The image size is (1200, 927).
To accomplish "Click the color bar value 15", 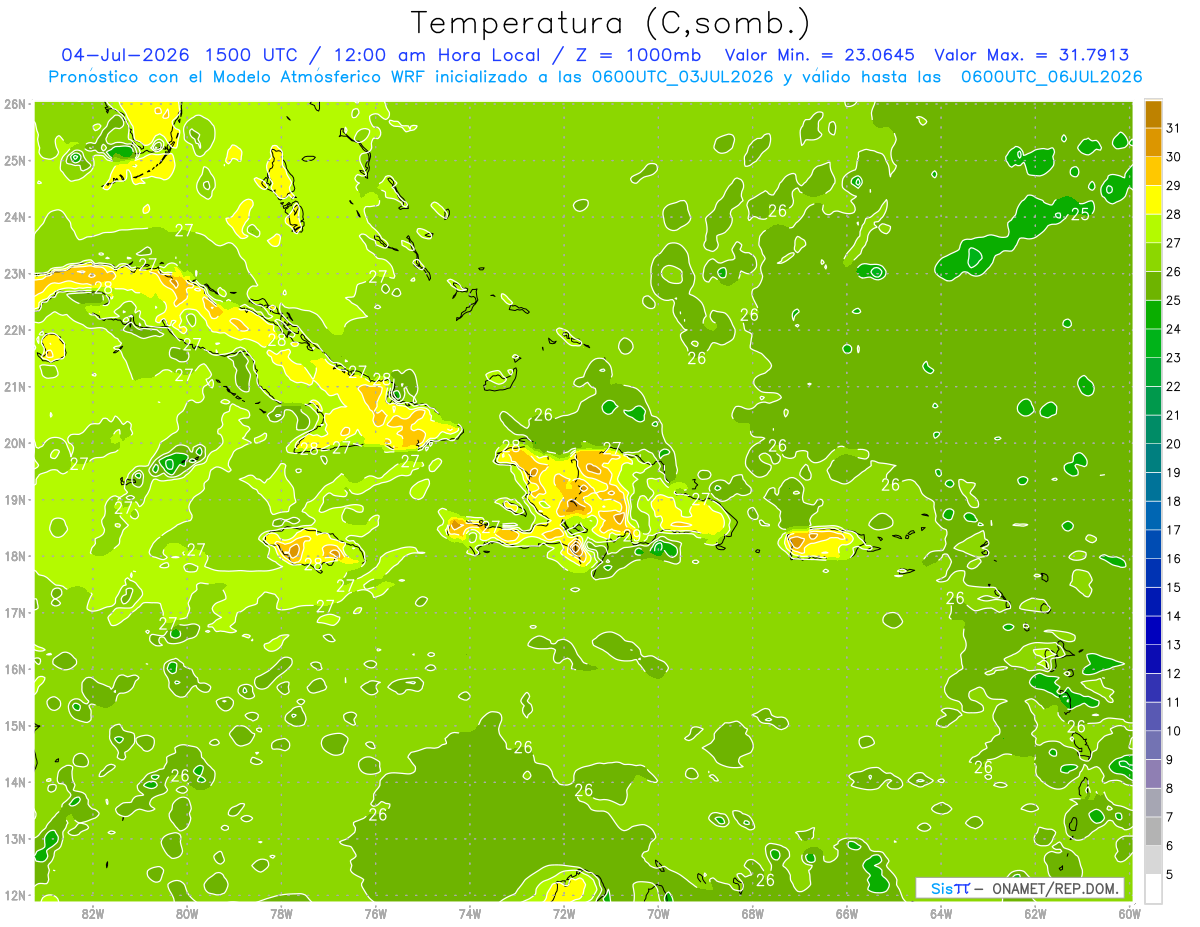I will (x=1174, y=588).
